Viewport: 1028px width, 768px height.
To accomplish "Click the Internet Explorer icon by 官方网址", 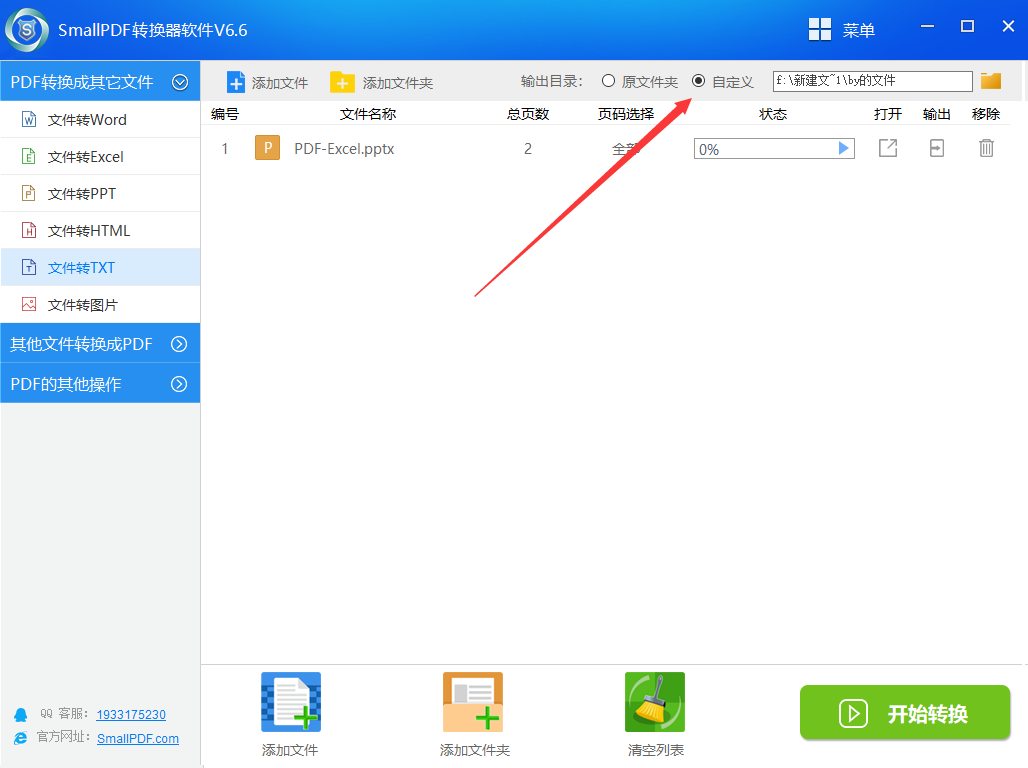I will tap(21, 738).
